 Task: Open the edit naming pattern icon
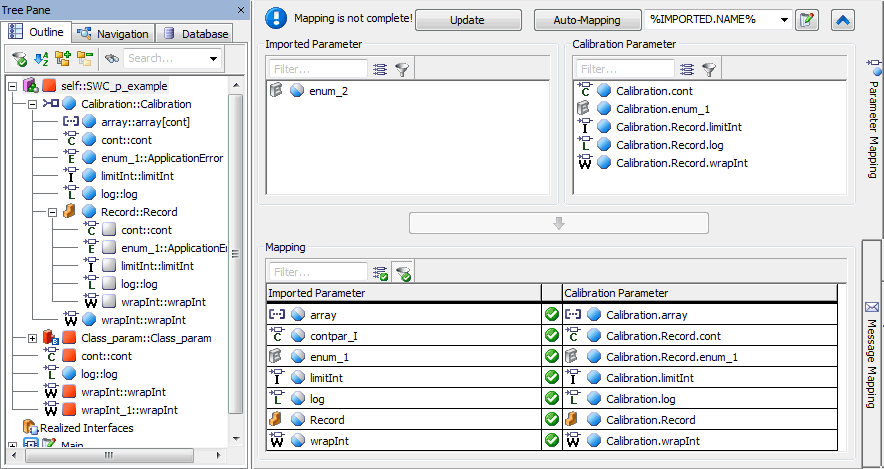[x=807, y=20]
